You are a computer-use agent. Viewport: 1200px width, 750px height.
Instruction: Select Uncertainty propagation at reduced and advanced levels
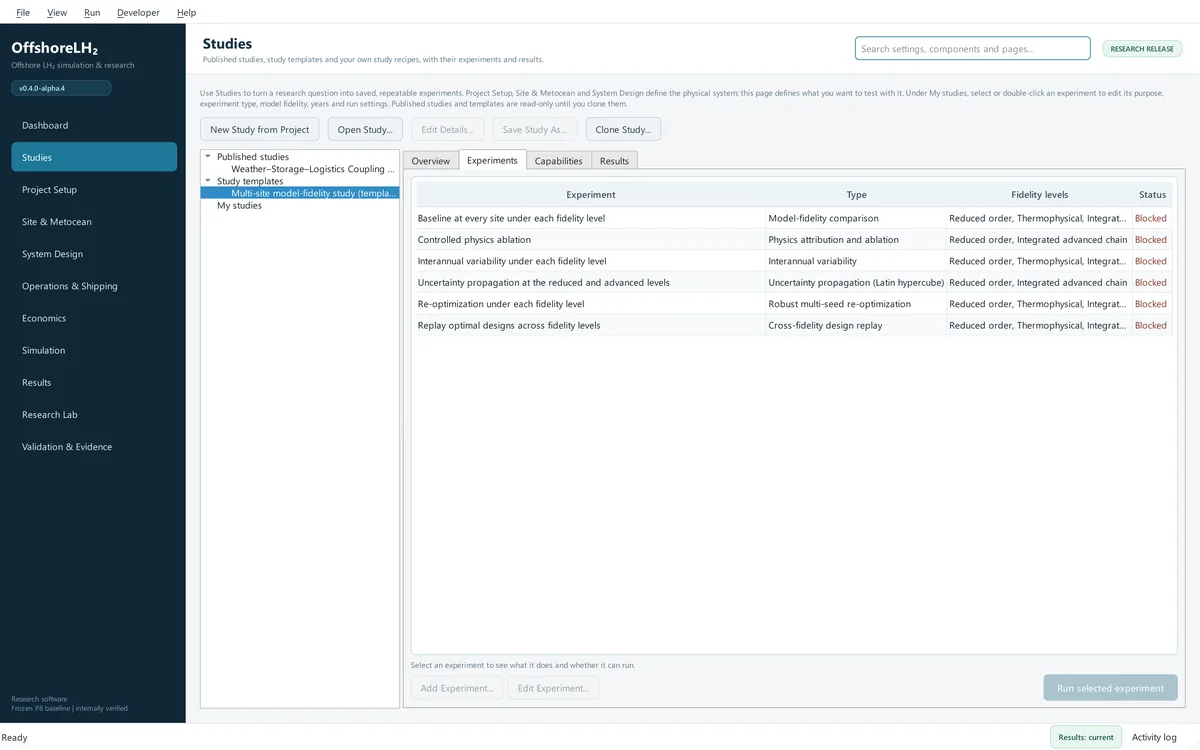click(794, 283)
